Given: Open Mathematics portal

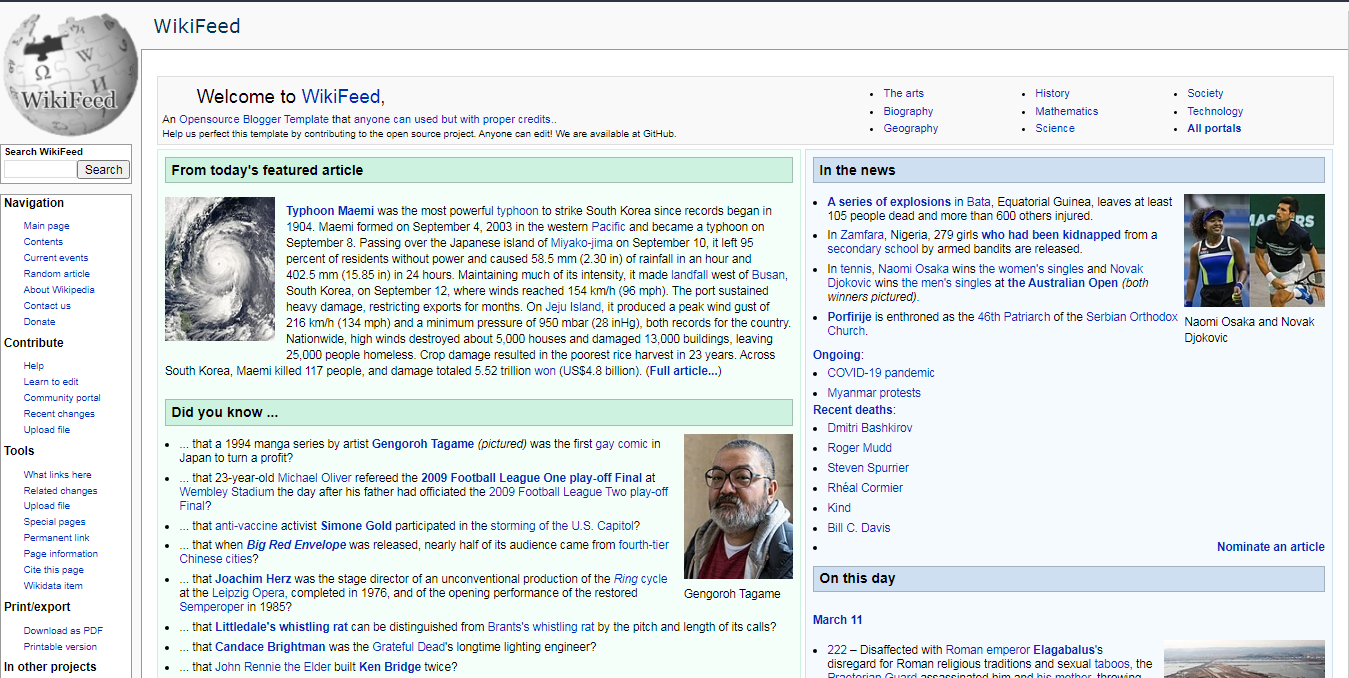Looking at the screenshot, I should pyautogui.click(x=1066, y=111).
